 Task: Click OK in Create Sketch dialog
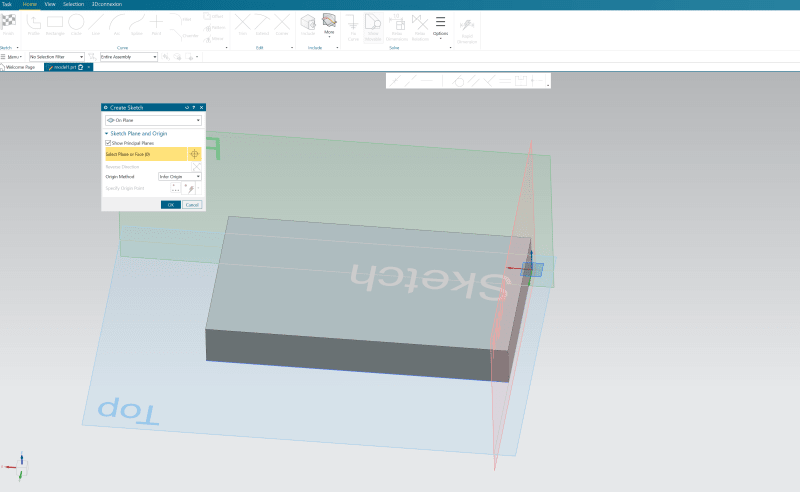pos(171,205)
